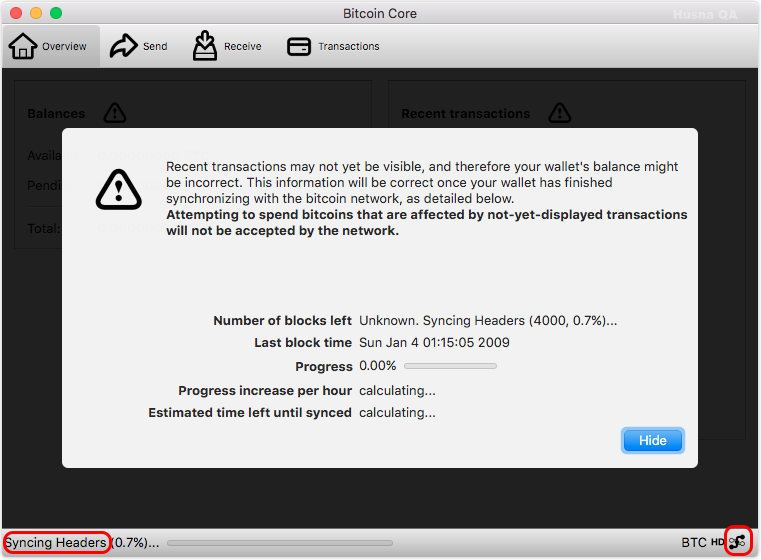The image size is (761, 560).
Task: Click warning icon next to Balances
Action: 115,113
